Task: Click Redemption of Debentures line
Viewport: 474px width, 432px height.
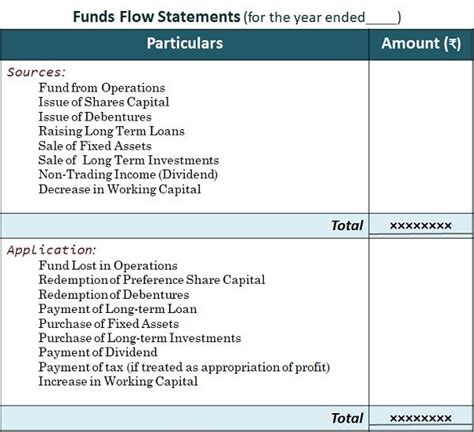Action: tap(114, 294)
